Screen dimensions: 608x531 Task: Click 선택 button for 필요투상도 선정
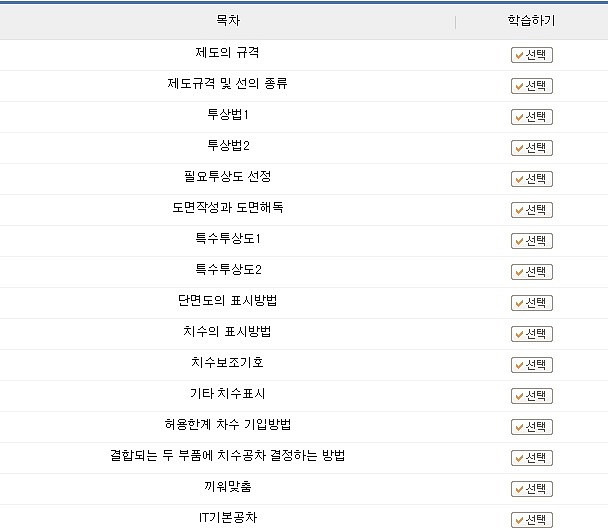pyautogui.click(x=532, y=179)
